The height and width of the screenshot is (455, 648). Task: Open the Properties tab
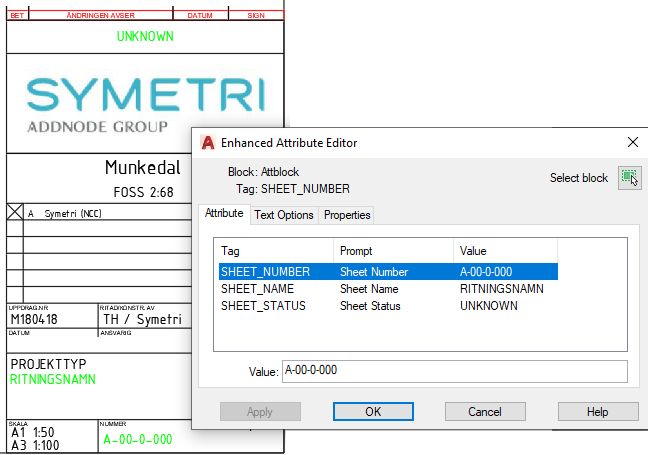(x=347, y=215)
